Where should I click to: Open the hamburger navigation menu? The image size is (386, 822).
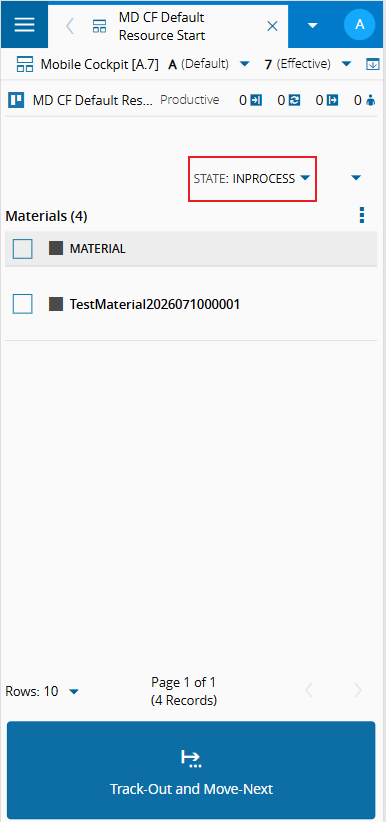click(x=24, y=25)
